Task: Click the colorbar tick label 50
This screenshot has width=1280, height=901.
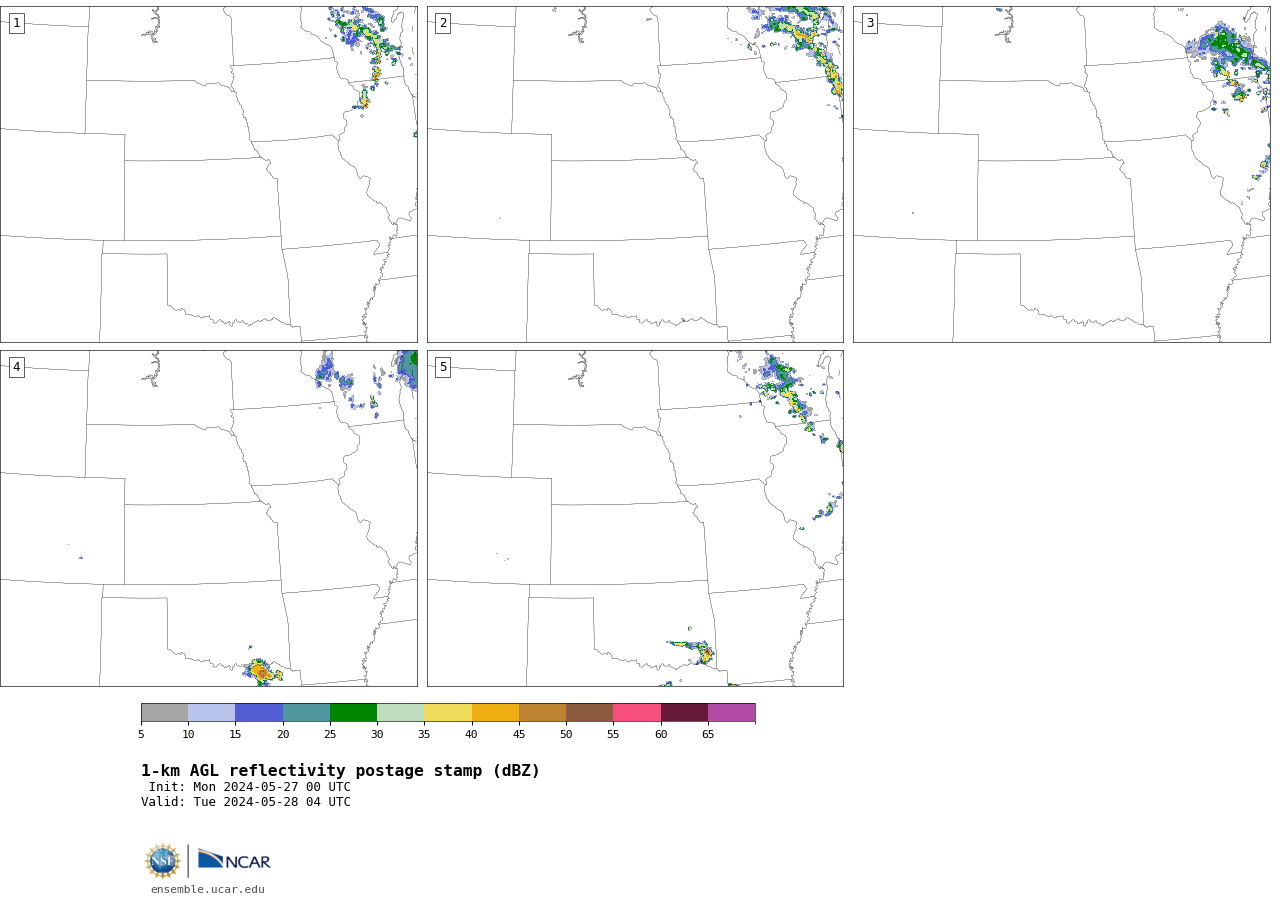Action: click(x=566, y=735)
